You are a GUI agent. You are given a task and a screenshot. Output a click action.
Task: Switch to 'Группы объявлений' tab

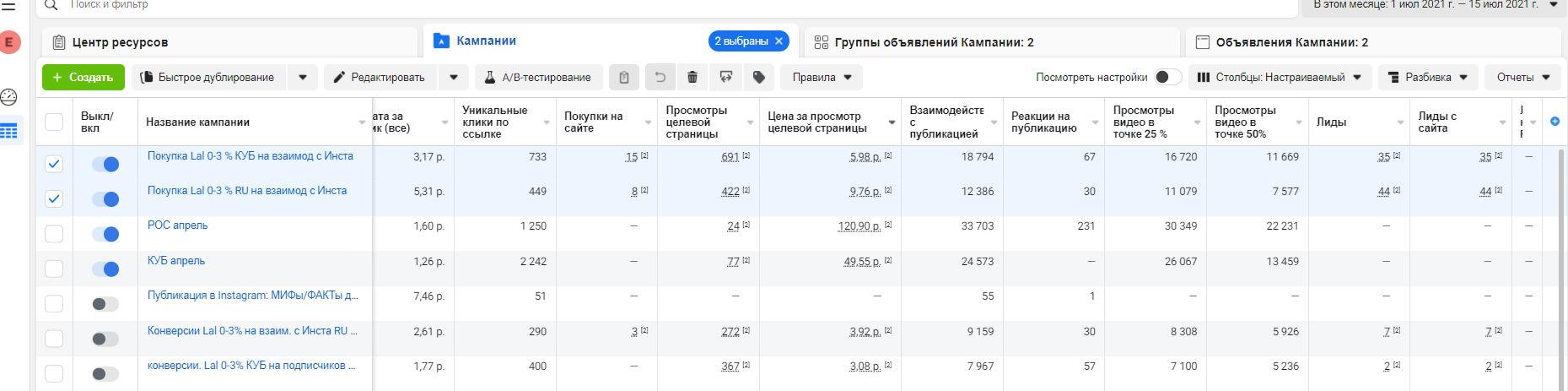pos(934,42)
